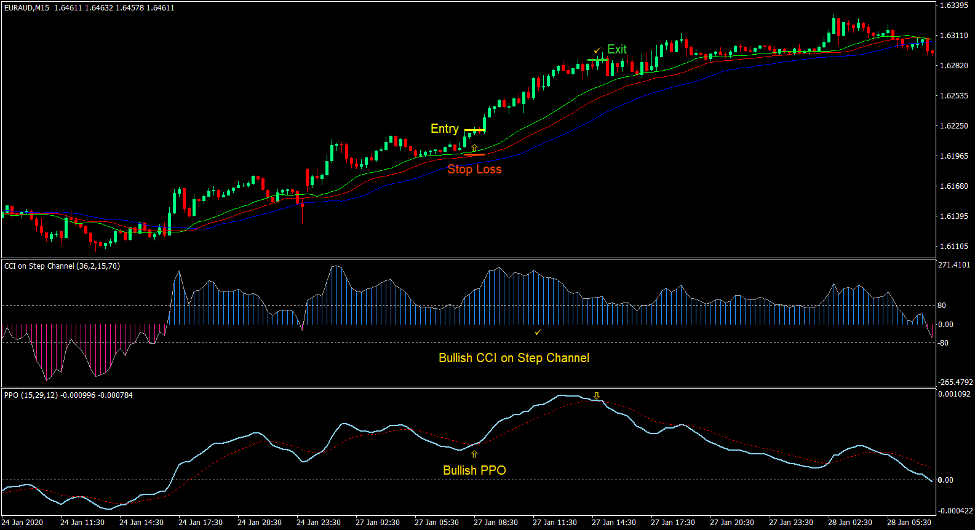The image size is (977, 531).
Task: Click the checkmark icon in the CCI panel
Action: tap(538, 331)
